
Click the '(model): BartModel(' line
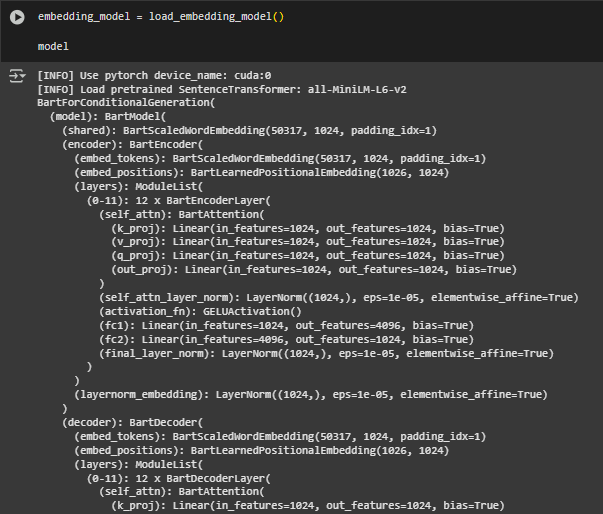click(108, 116)
